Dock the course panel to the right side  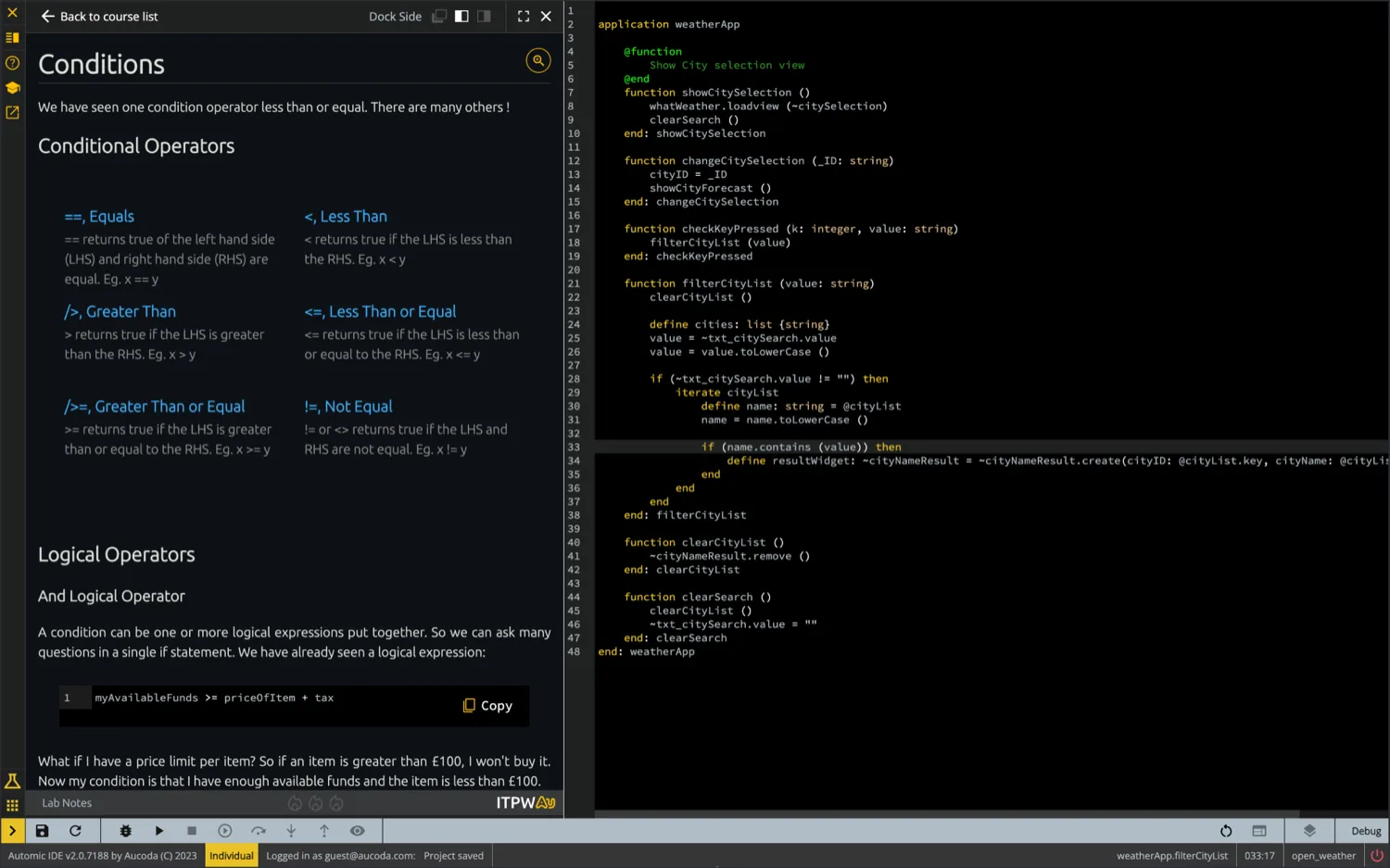[x=484, y=17]
